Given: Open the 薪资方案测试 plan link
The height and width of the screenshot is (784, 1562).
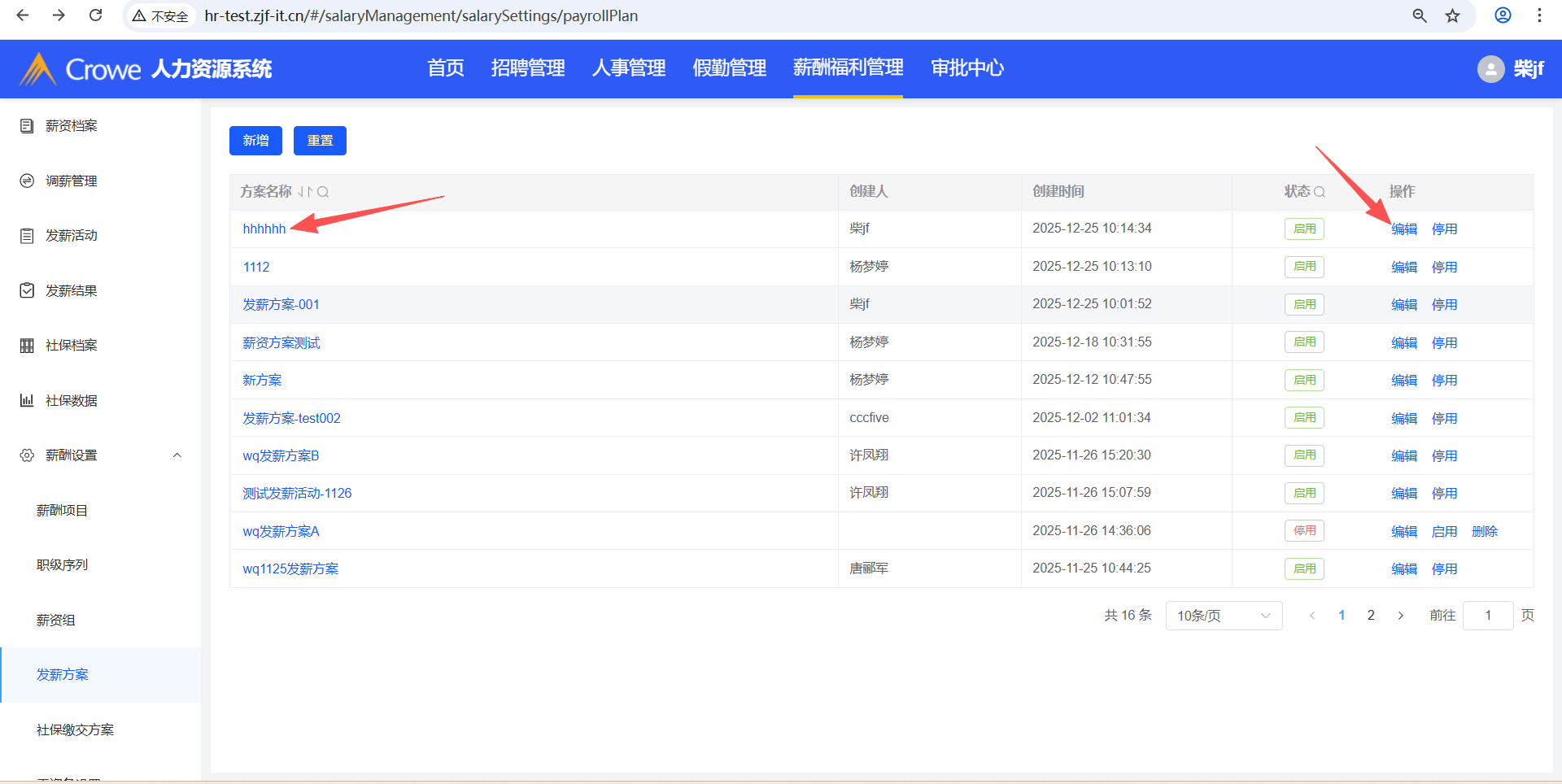Looking at the screenshot, I should point(281,343).
